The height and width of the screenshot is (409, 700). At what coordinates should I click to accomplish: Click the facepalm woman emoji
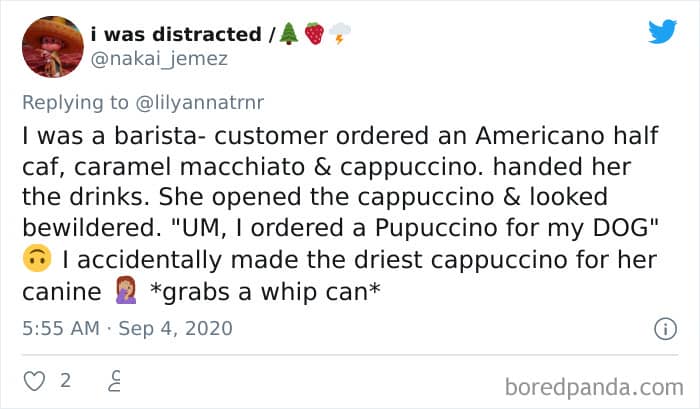pyautogui.click(x=126, y=290)
